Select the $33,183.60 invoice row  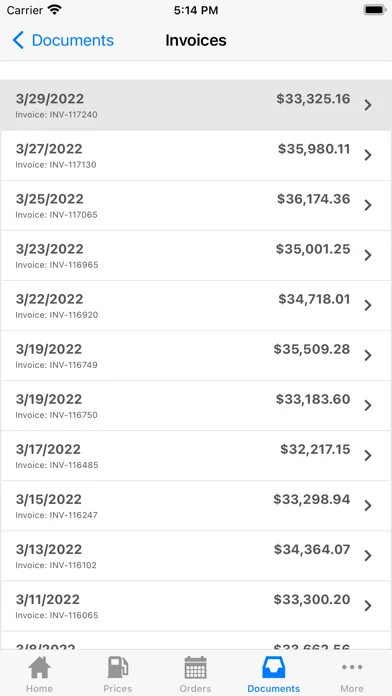[196, 406]
